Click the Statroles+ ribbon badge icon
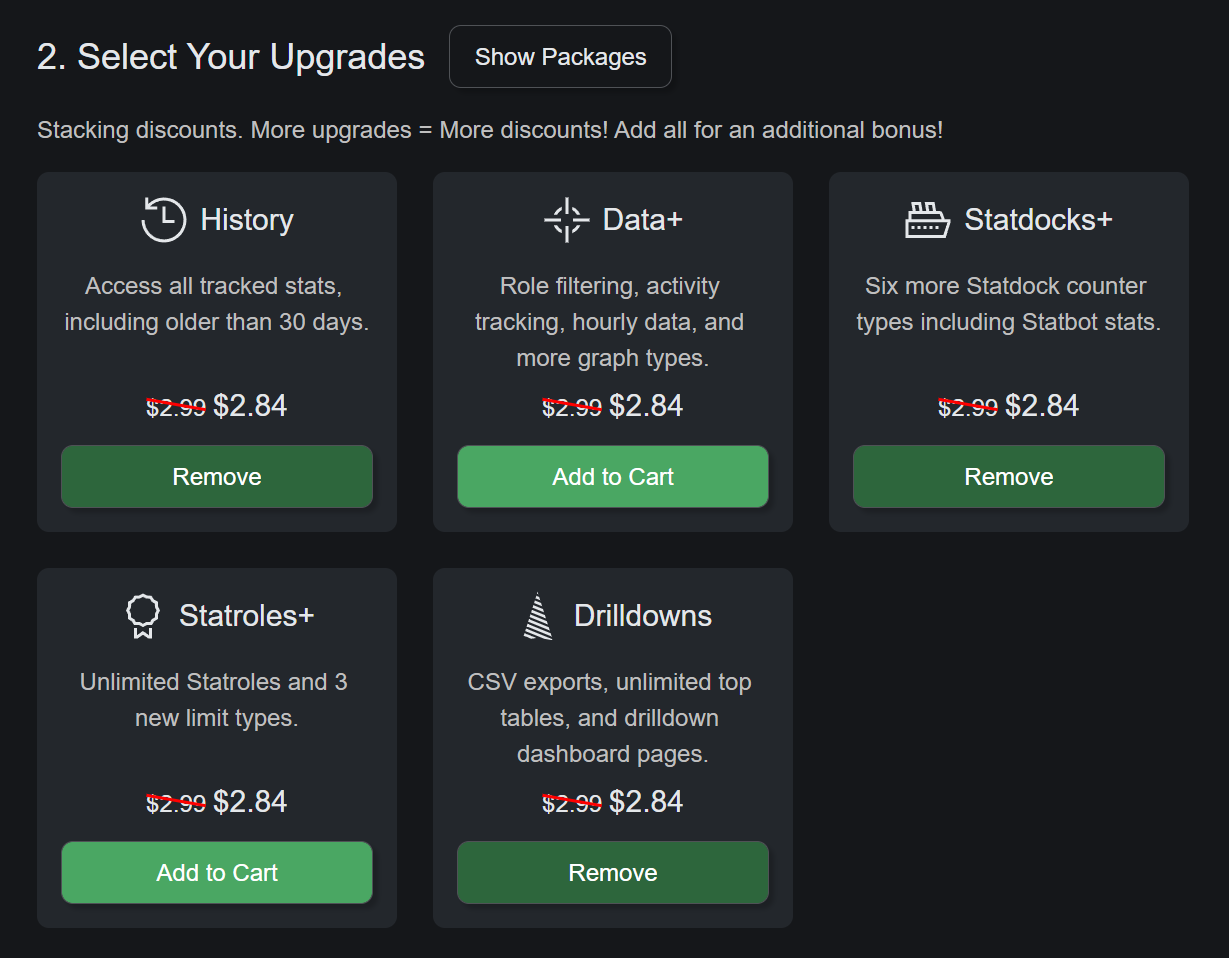Screen dimensions: 1229x958 pos(143,616)
